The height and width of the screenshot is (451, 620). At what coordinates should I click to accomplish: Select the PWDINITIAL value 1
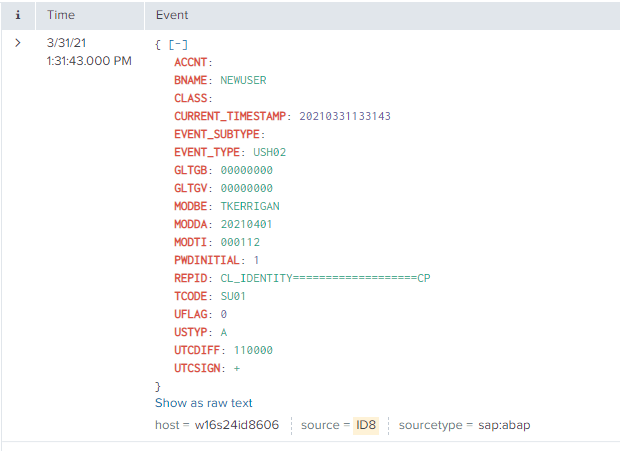point(255,260)
